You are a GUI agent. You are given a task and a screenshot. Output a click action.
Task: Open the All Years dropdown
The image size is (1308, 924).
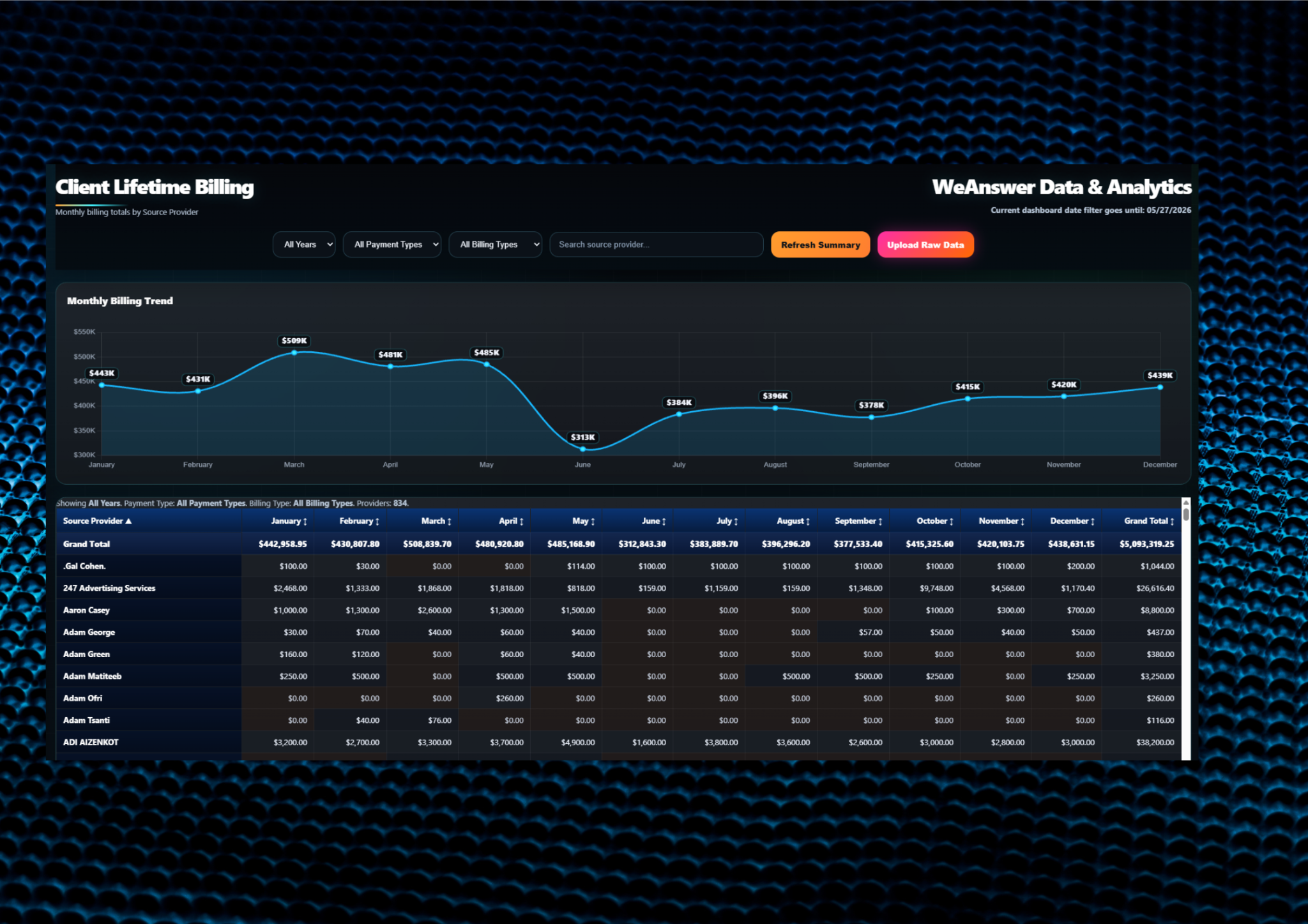[304, 245]
